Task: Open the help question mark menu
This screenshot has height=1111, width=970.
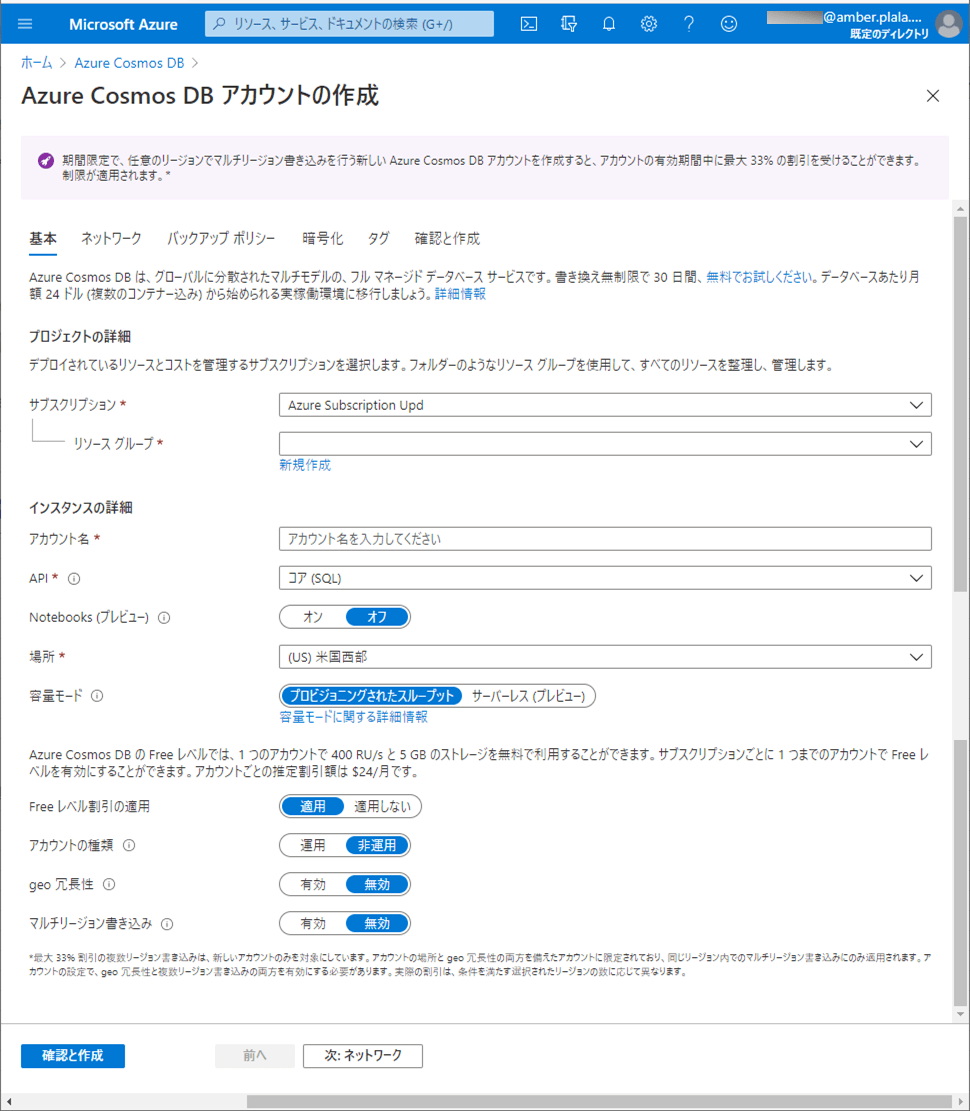Action: click(688, 24)
